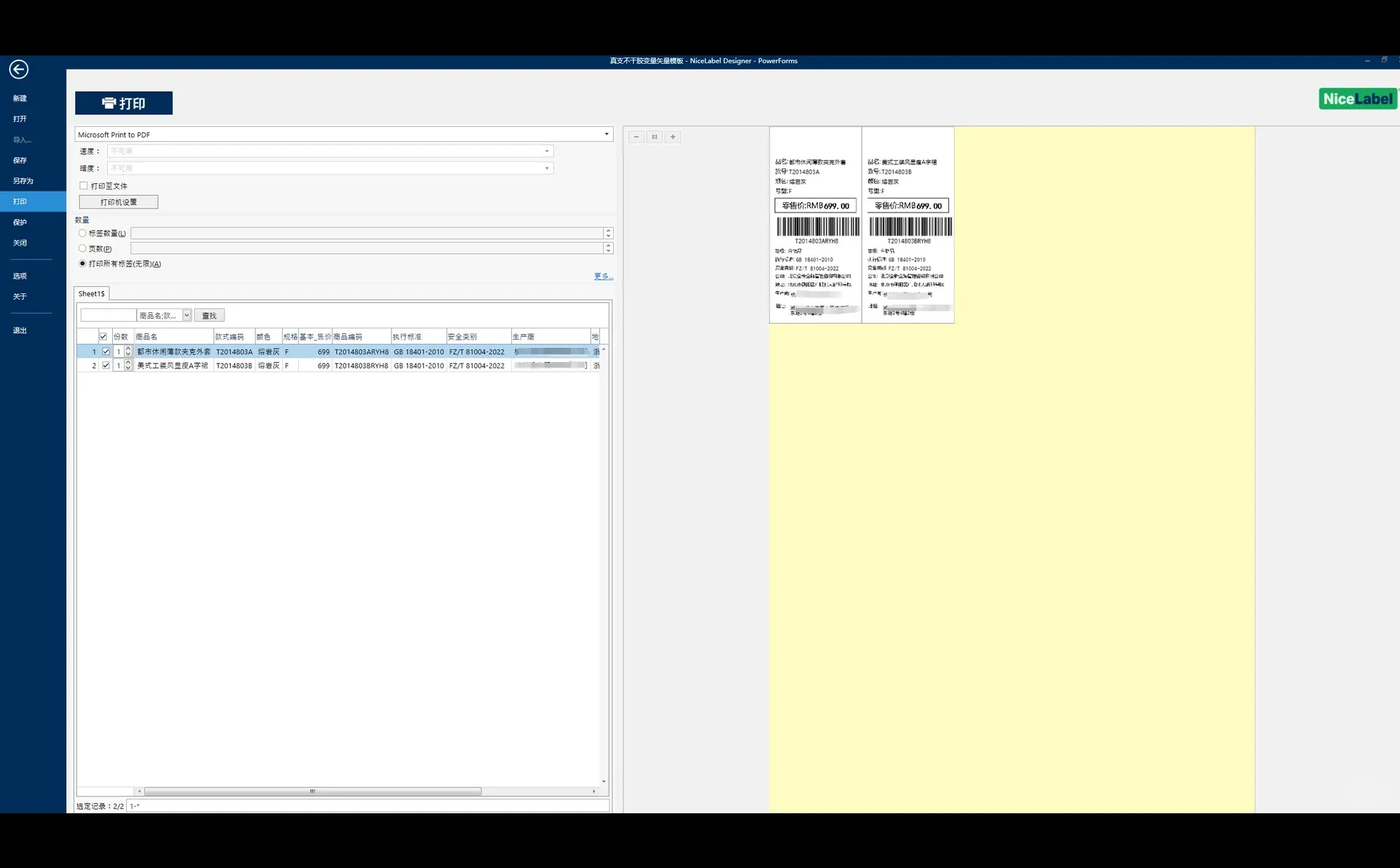Click the 打印机设置 button
This screenshot has height=868, width=1400.
coord(119,202)
